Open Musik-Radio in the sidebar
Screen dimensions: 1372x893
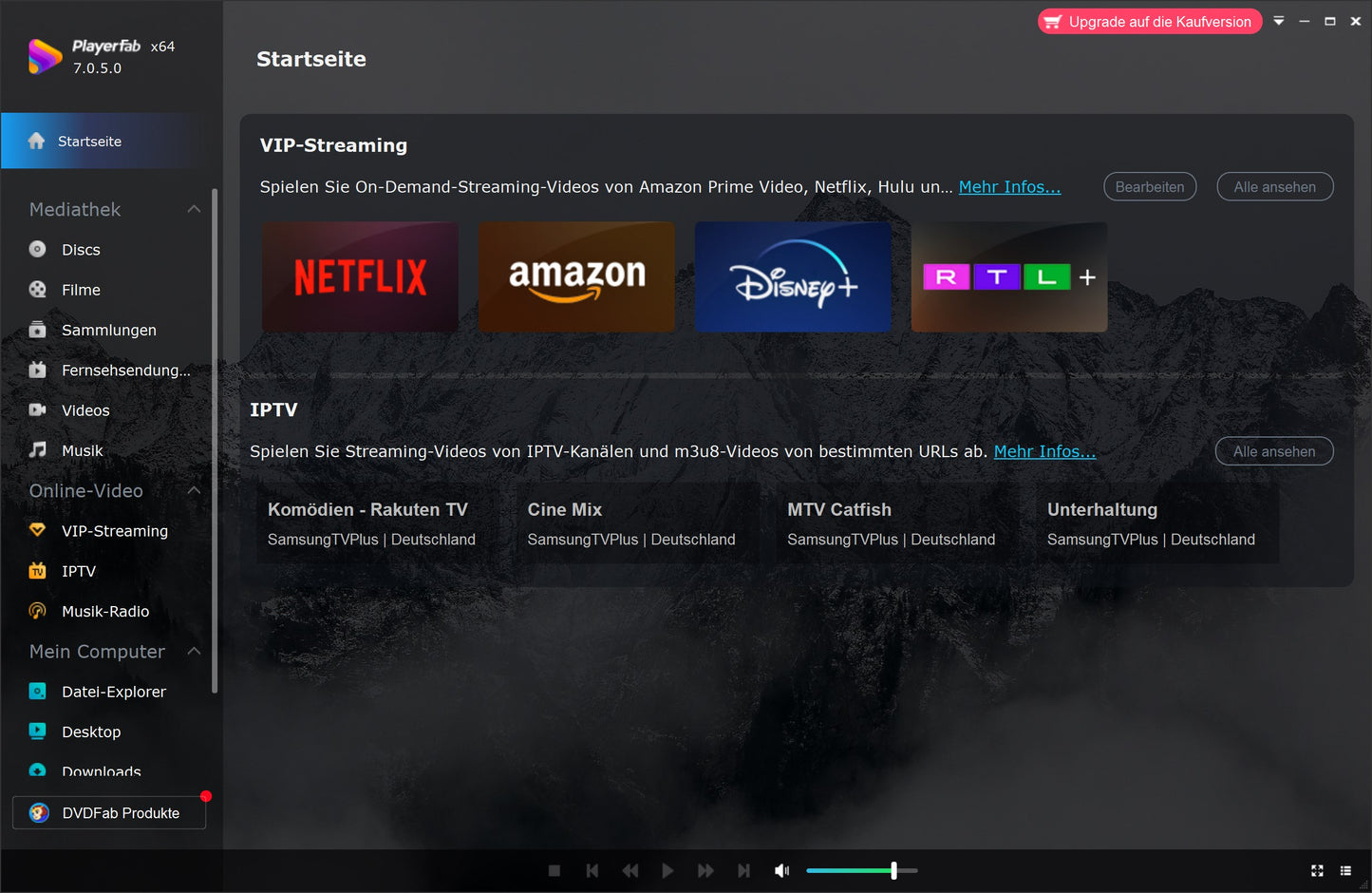pos(104,612)
